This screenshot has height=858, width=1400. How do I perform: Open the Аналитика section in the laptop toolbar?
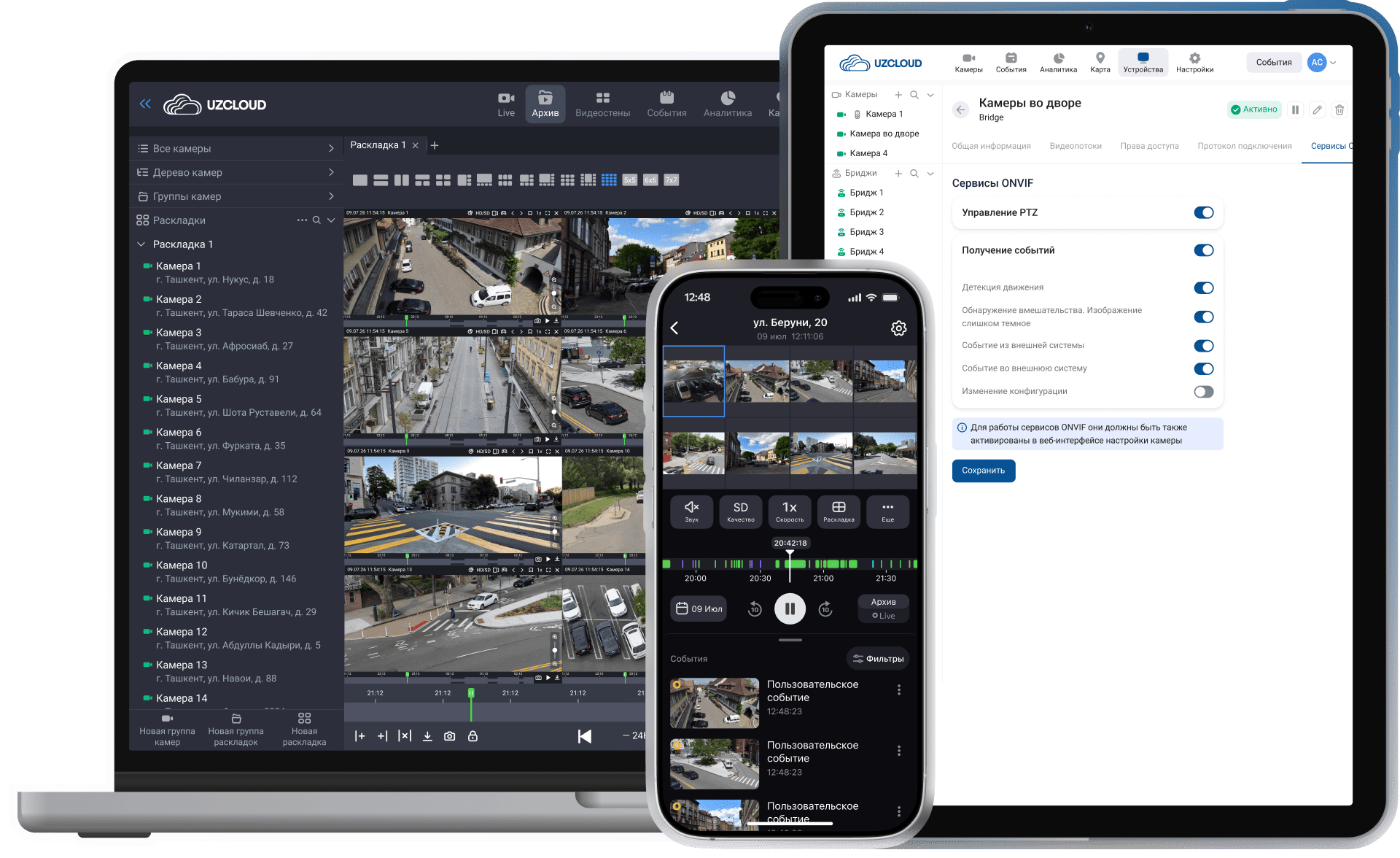point(727,104)
